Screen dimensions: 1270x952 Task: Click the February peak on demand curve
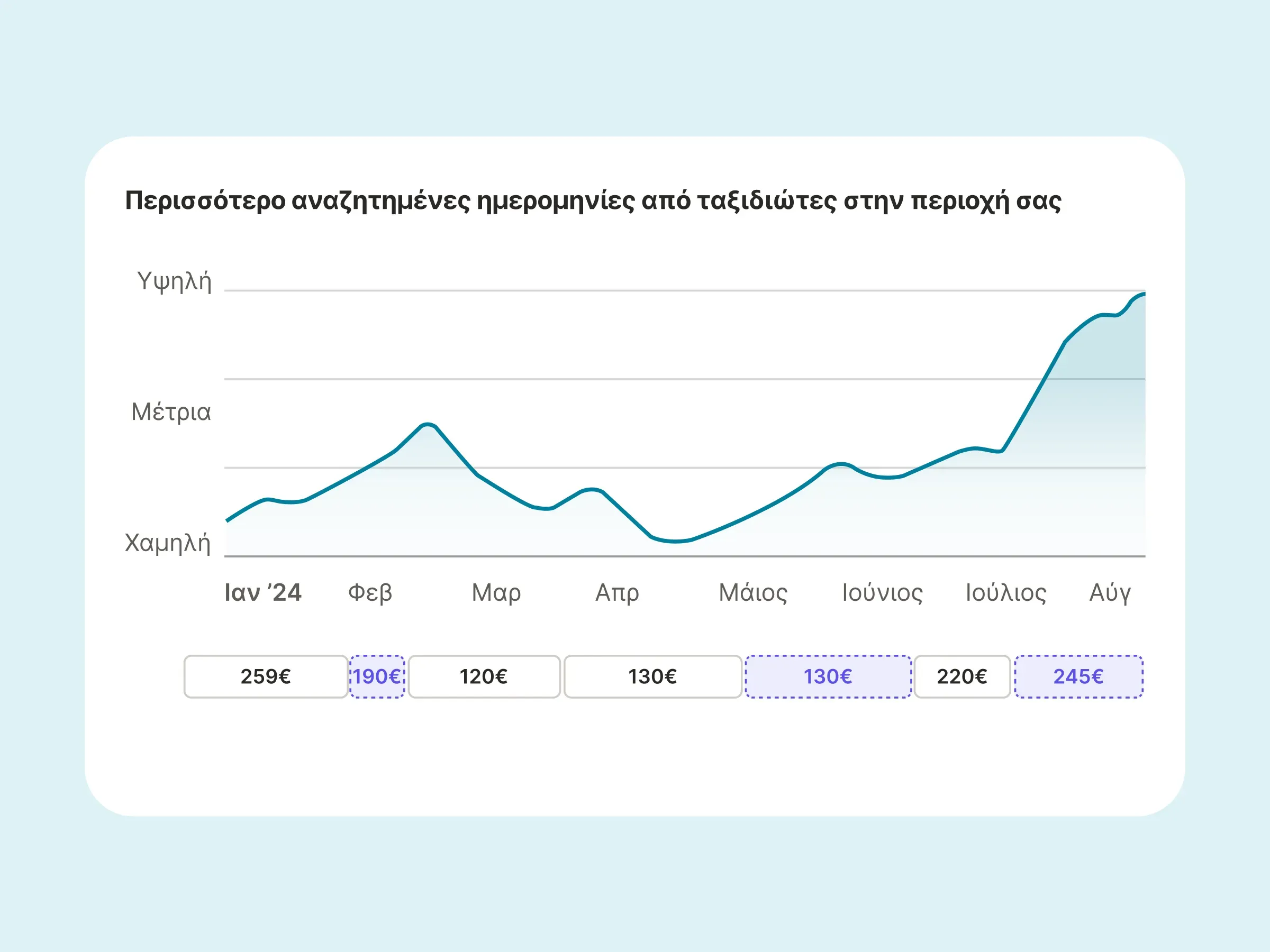click(428, 425)
